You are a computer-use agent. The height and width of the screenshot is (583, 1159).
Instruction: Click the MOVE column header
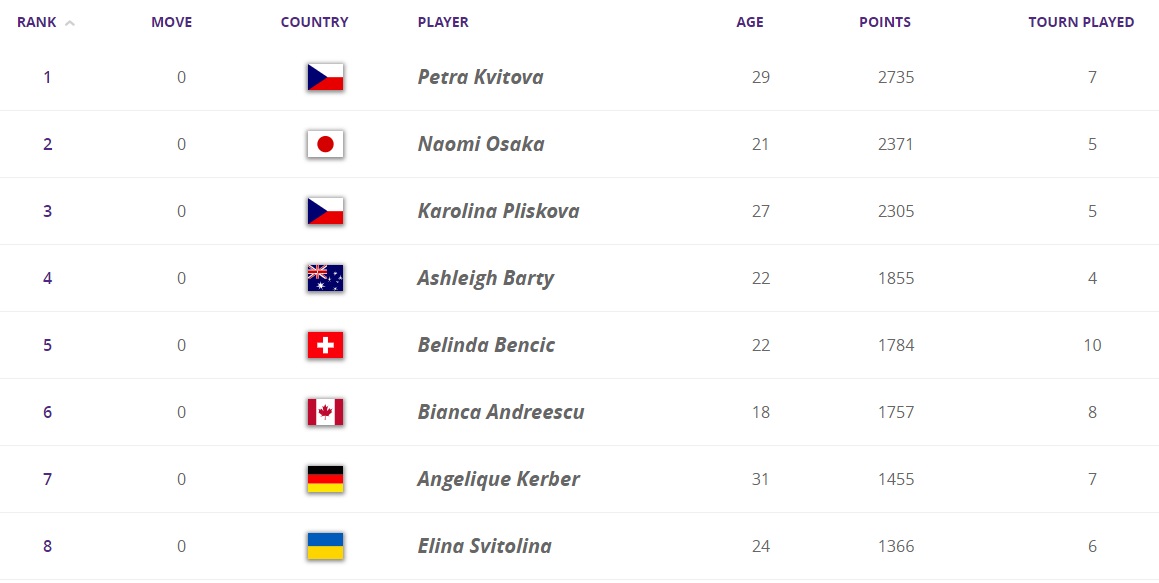click(x=171, y=22)
